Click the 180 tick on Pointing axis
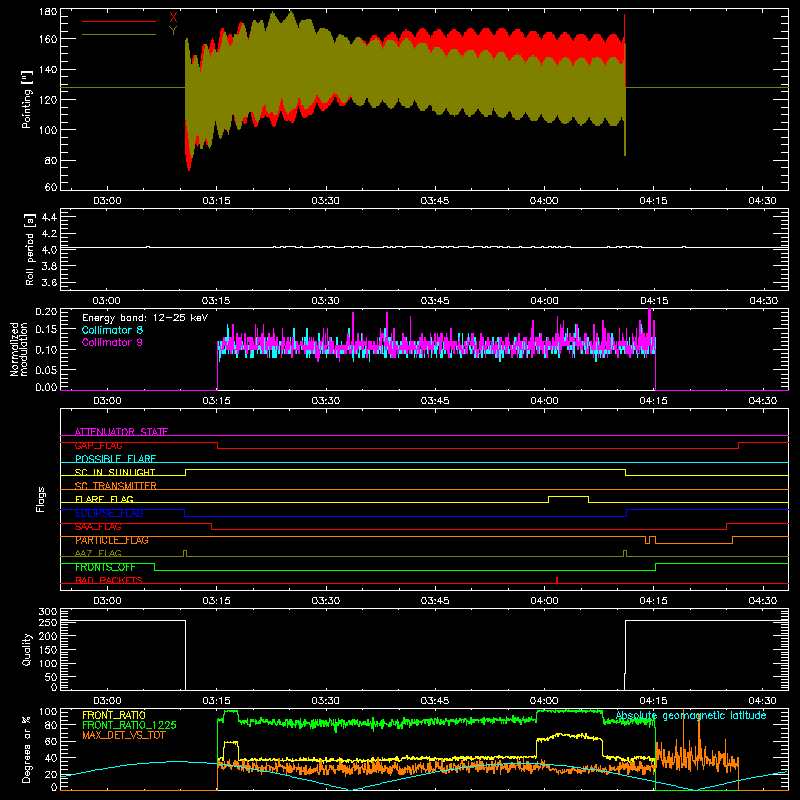The image size is (800, 800). tap(48, 12)
